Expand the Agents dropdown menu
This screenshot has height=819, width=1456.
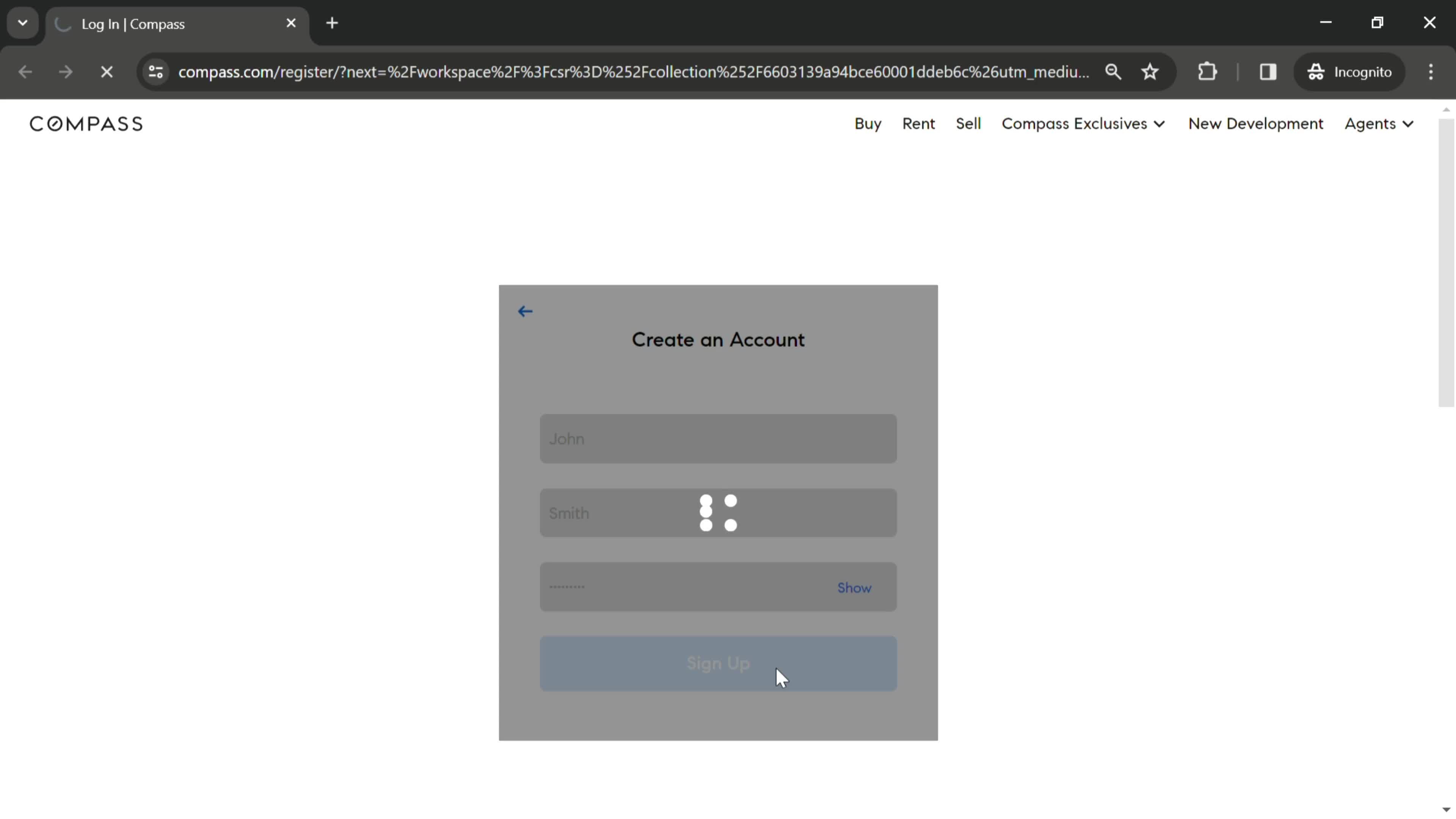click(1380, 123)
